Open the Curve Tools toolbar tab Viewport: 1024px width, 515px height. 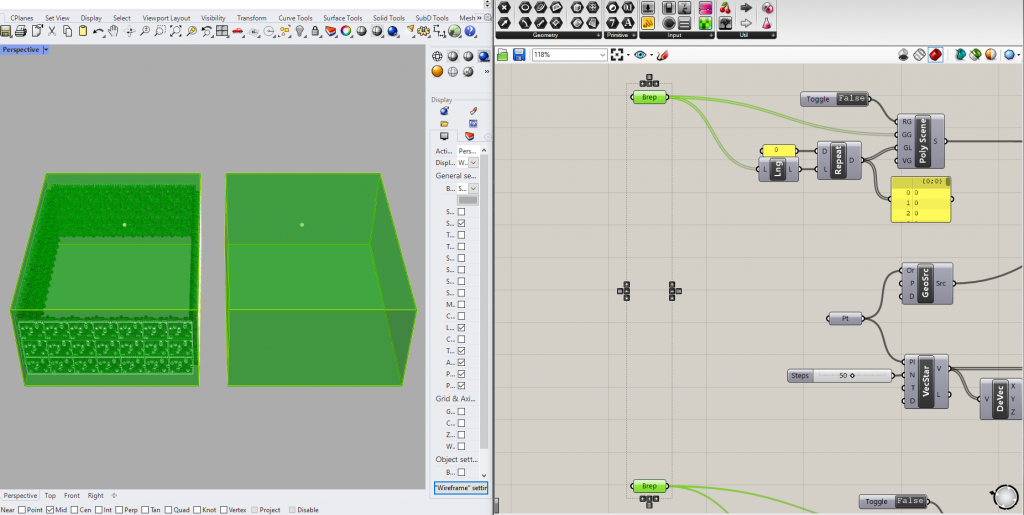pos(295,18)
